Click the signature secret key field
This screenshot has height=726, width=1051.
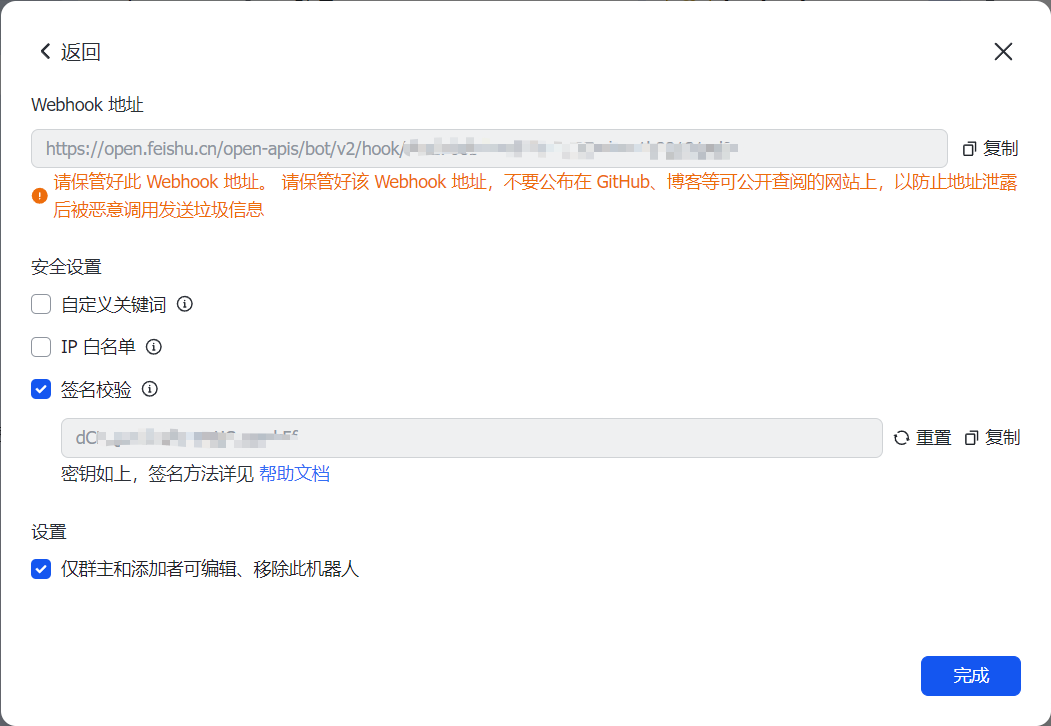472,438
